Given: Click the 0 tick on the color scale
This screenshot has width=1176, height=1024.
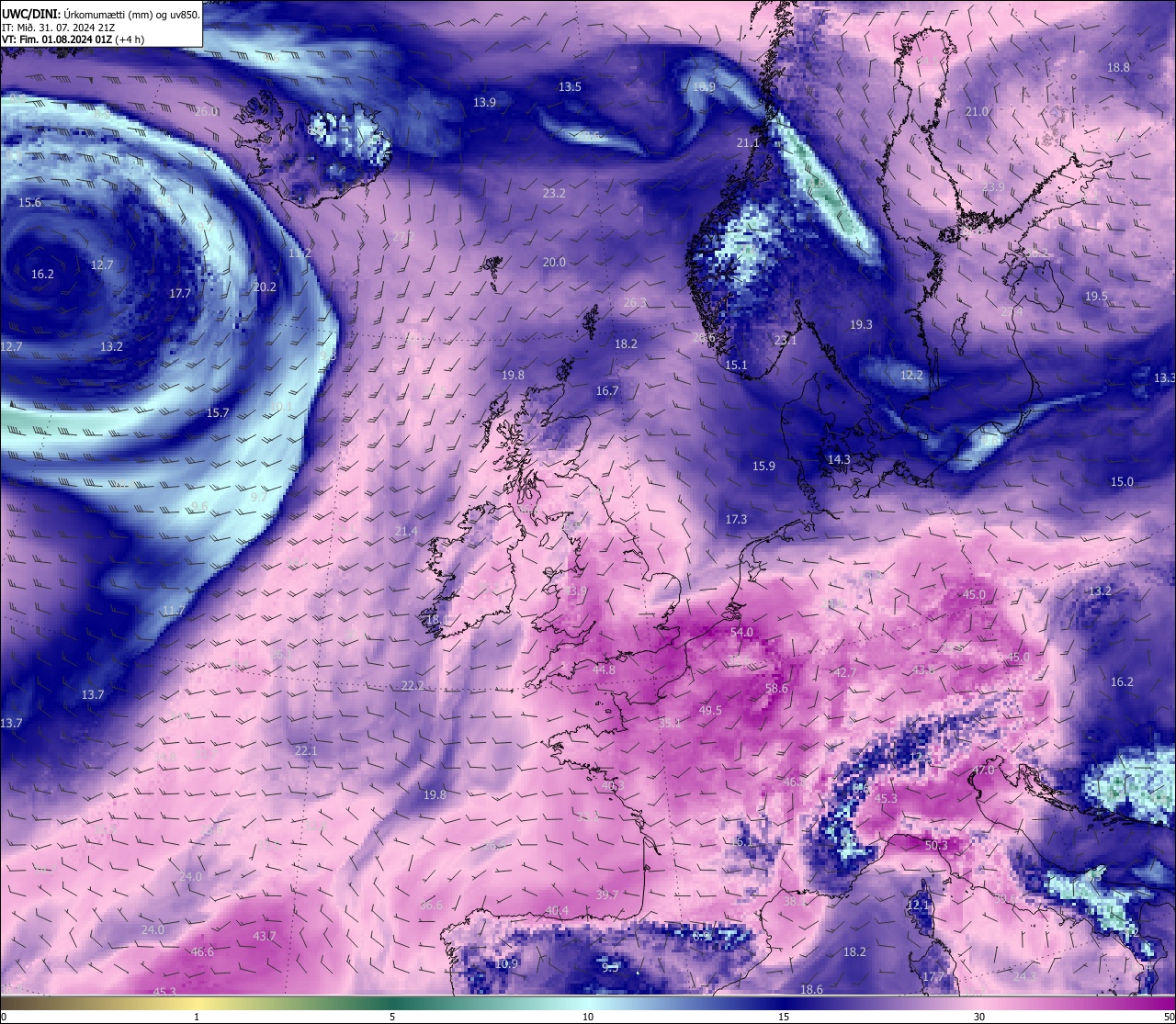Looking at the screenshot, I should click(x=3, y=1017).
